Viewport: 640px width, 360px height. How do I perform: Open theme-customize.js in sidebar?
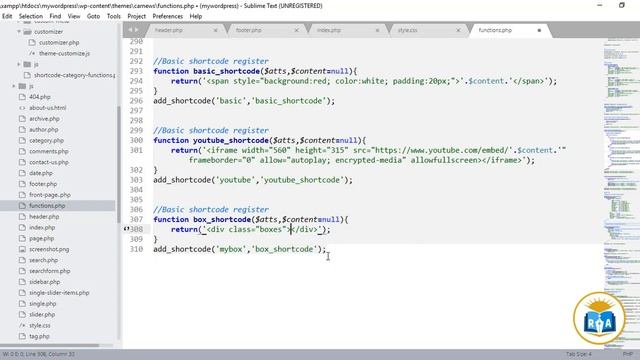pyautogui.click(x=64, y=53)
